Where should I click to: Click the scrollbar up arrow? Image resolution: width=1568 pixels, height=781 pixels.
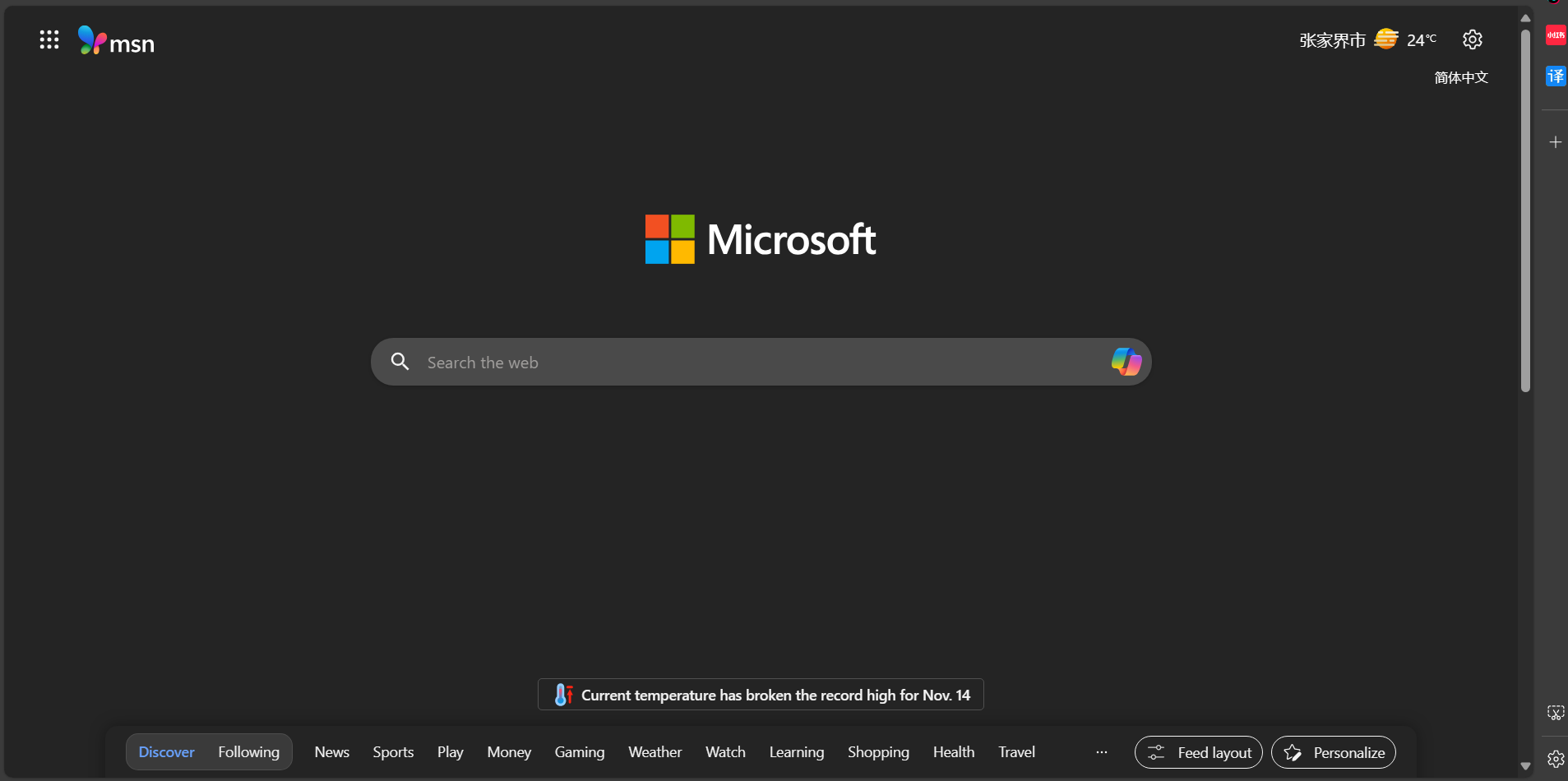click(x=1525, y=17)
